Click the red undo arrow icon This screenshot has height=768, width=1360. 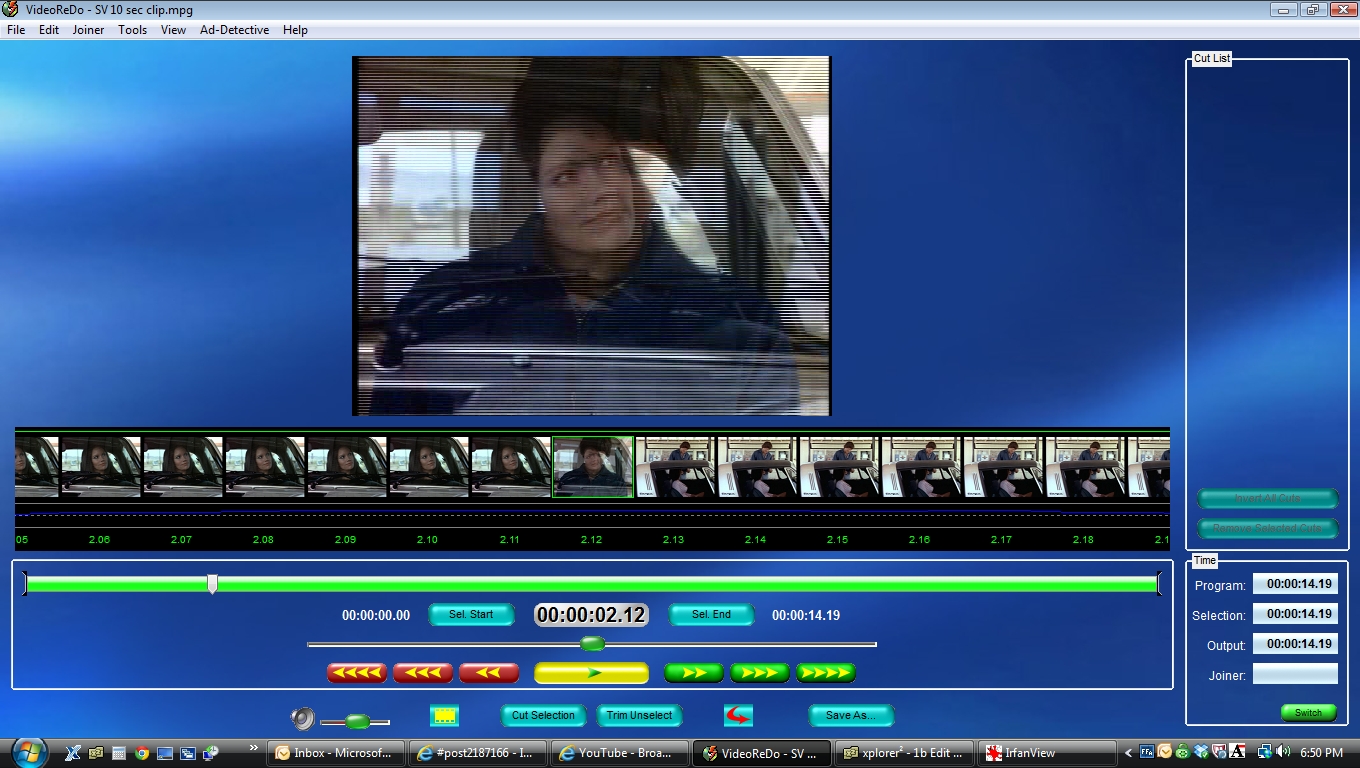point(738,715)
